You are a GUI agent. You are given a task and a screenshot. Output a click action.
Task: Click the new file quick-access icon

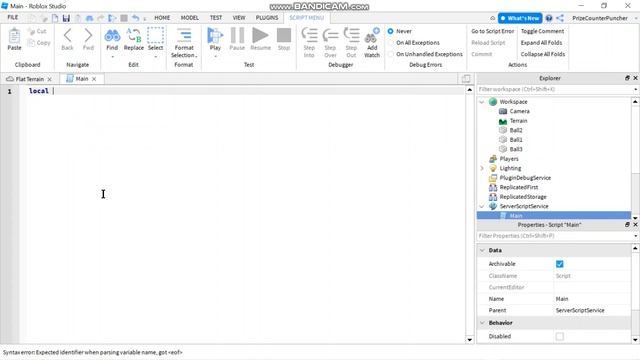point(55,18)
